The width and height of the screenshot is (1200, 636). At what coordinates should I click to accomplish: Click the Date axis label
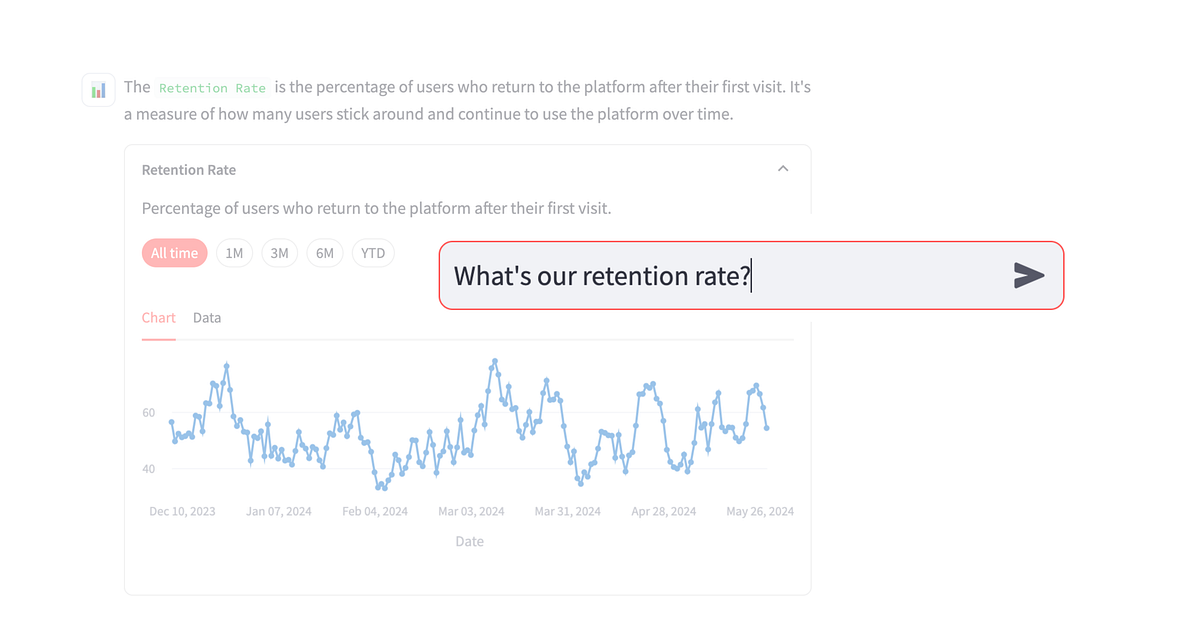(x=469, y=541)
